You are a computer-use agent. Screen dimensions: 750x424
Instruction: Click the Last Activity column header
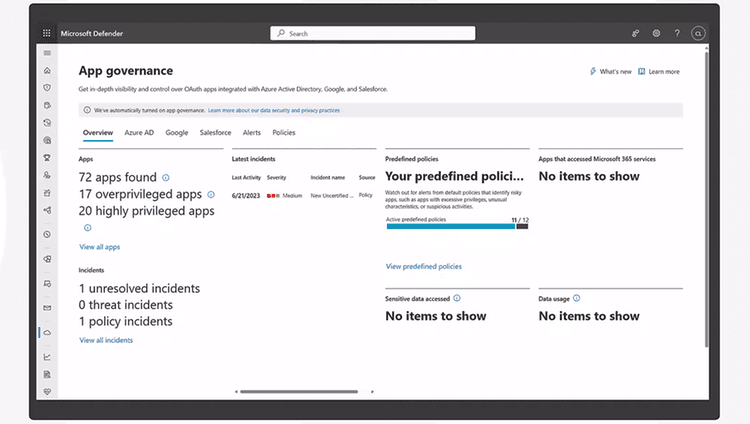pos(246,178)
